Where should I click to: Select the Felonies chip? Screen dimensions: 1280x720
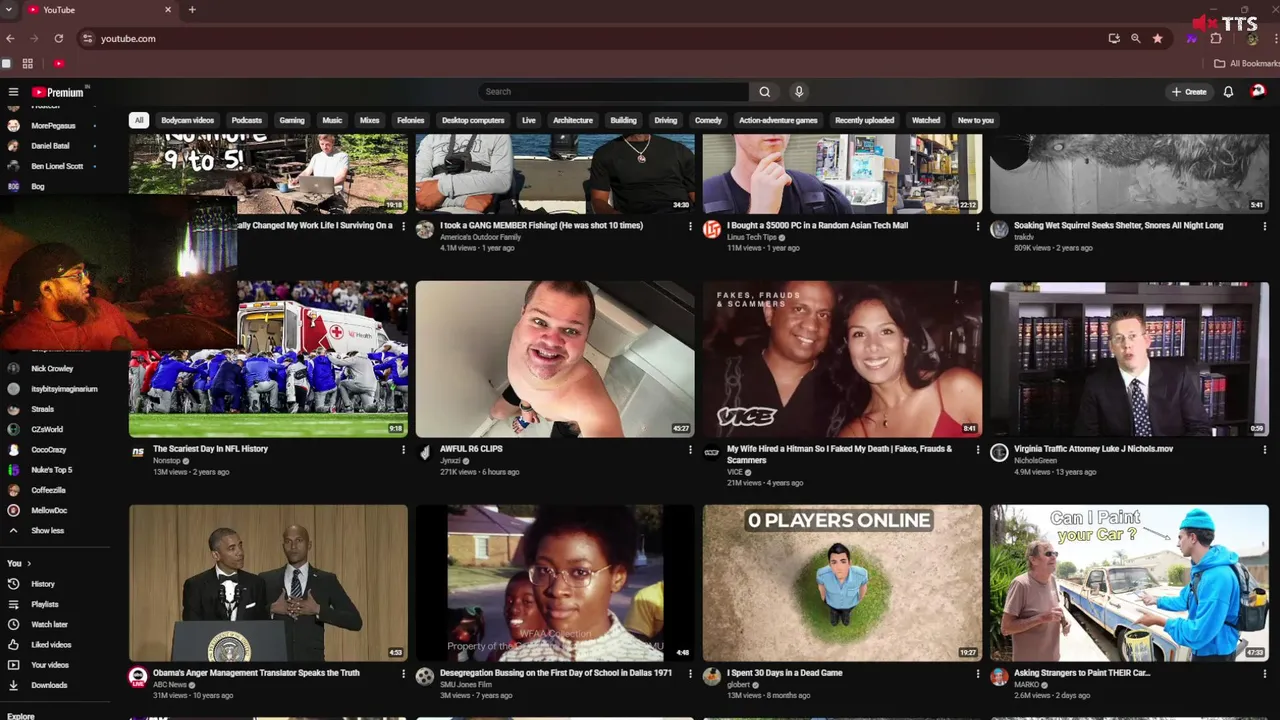pyautogui.click(x=411, y=120)
